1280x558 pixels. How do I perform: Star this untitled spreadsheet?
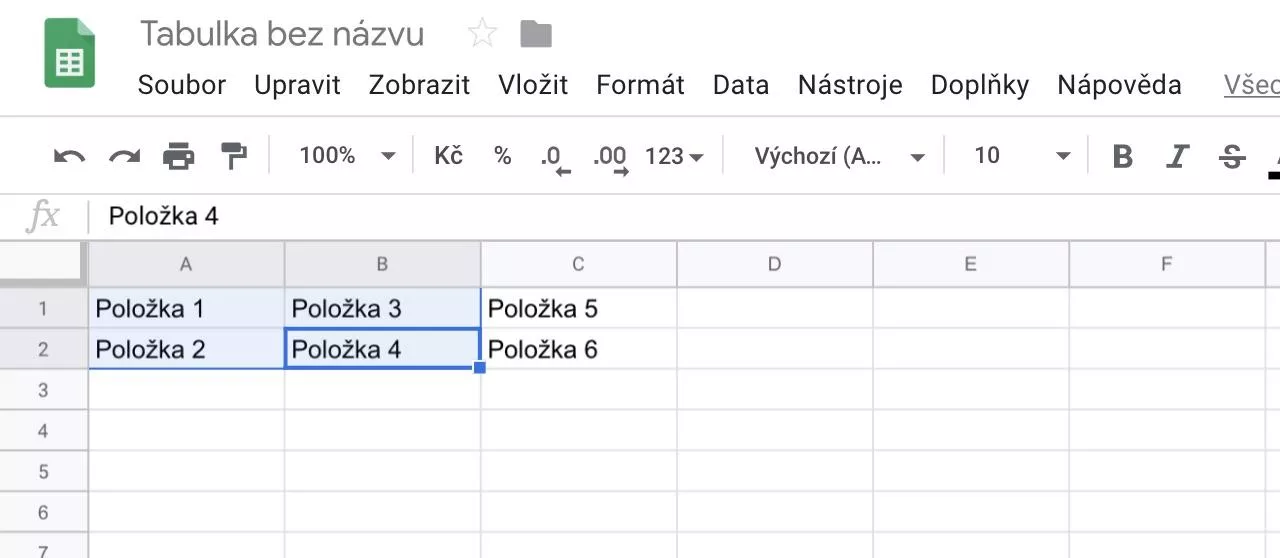(482, 34)
